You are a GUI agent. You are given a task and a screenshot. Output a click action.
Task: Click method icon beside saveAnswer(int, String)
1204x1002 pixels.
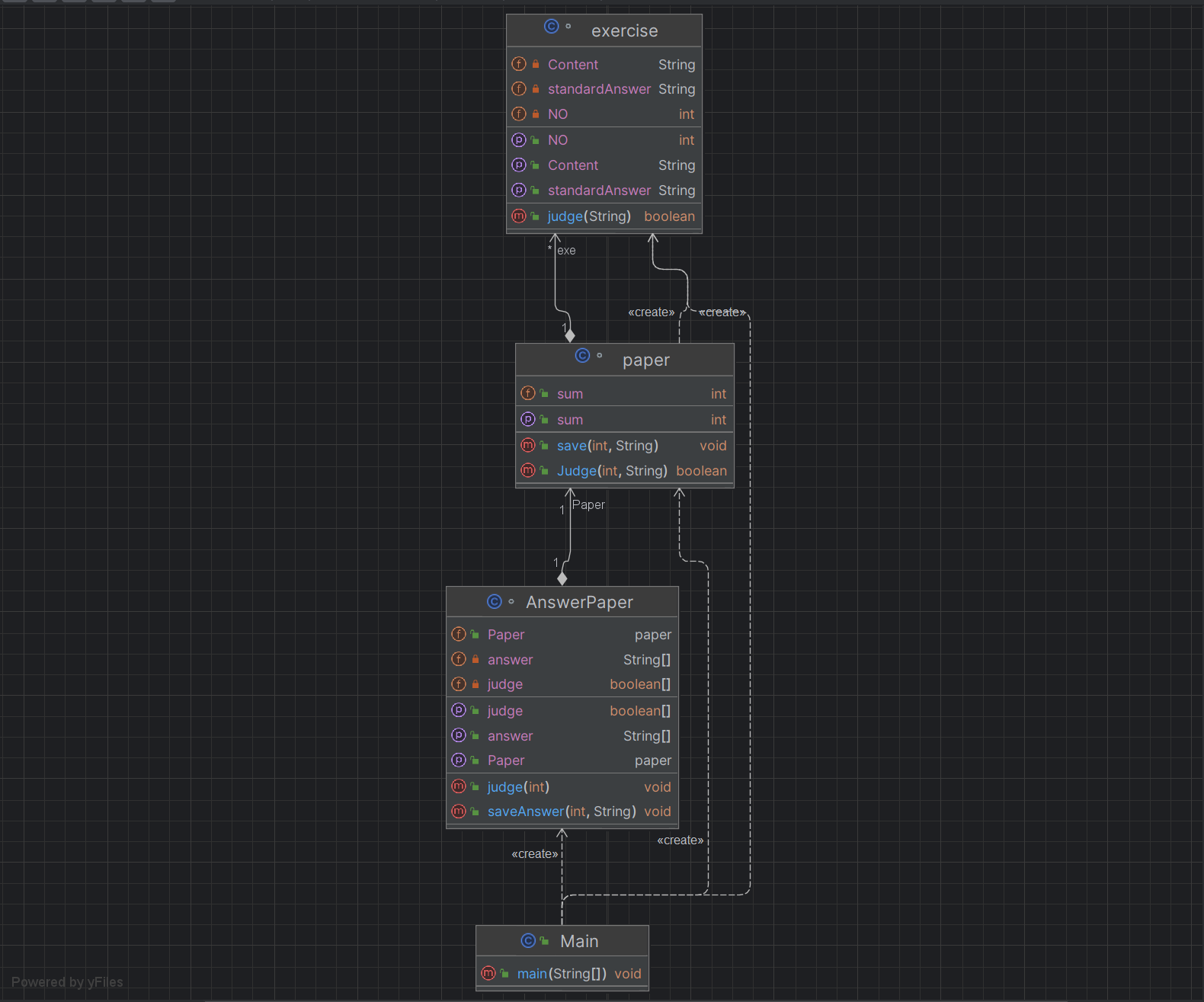459,812
